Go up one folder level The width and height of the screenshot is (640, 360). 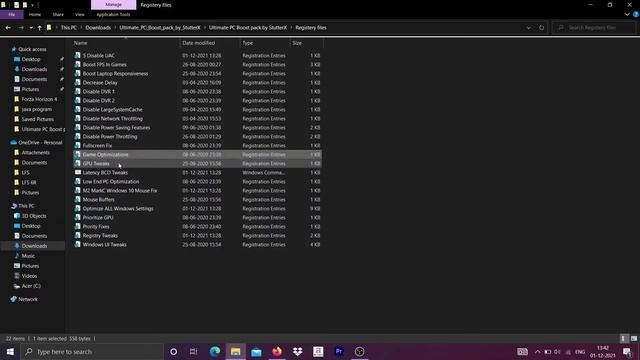40,28
